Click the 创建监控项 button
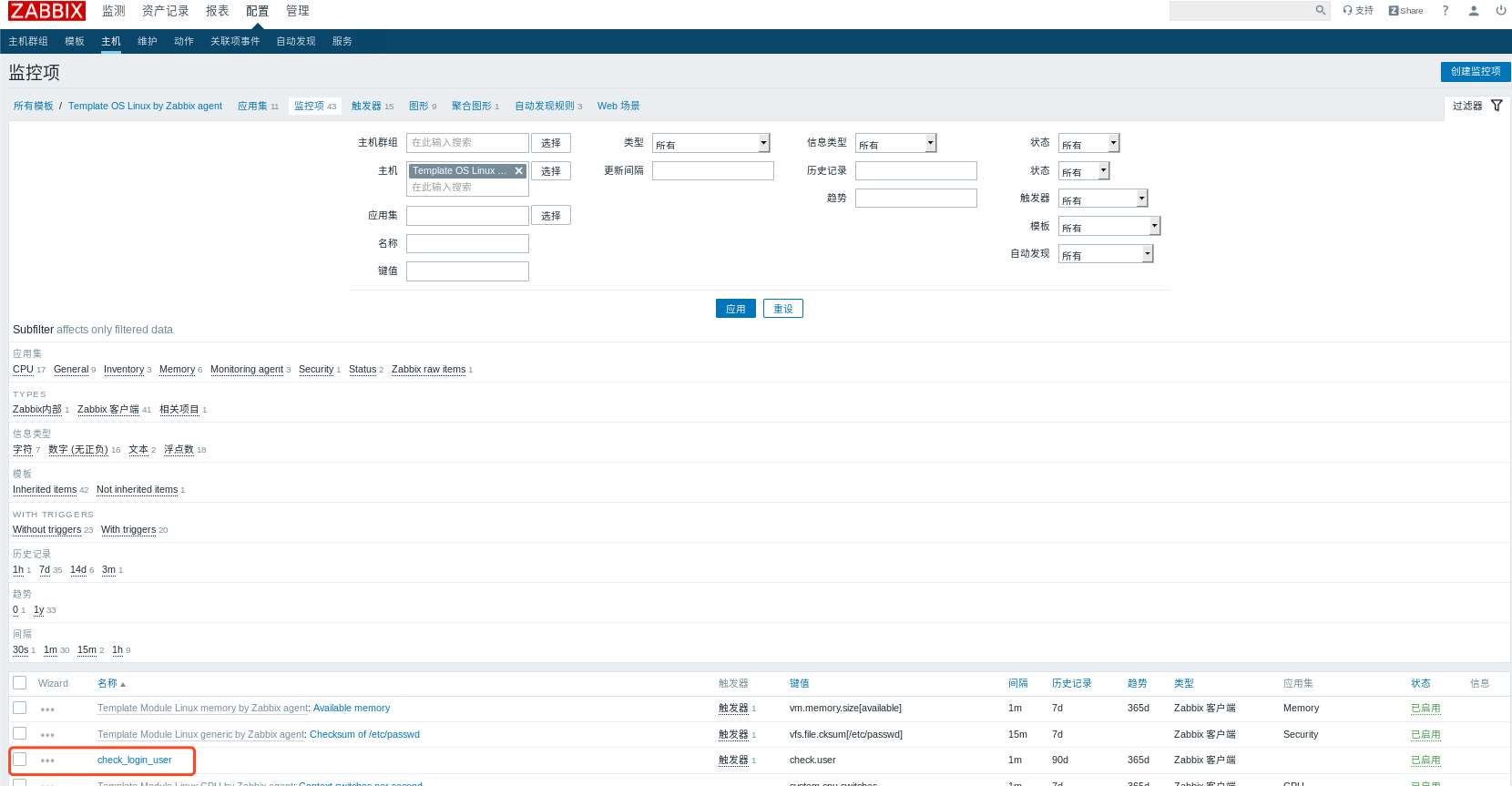 point(1475,71)
